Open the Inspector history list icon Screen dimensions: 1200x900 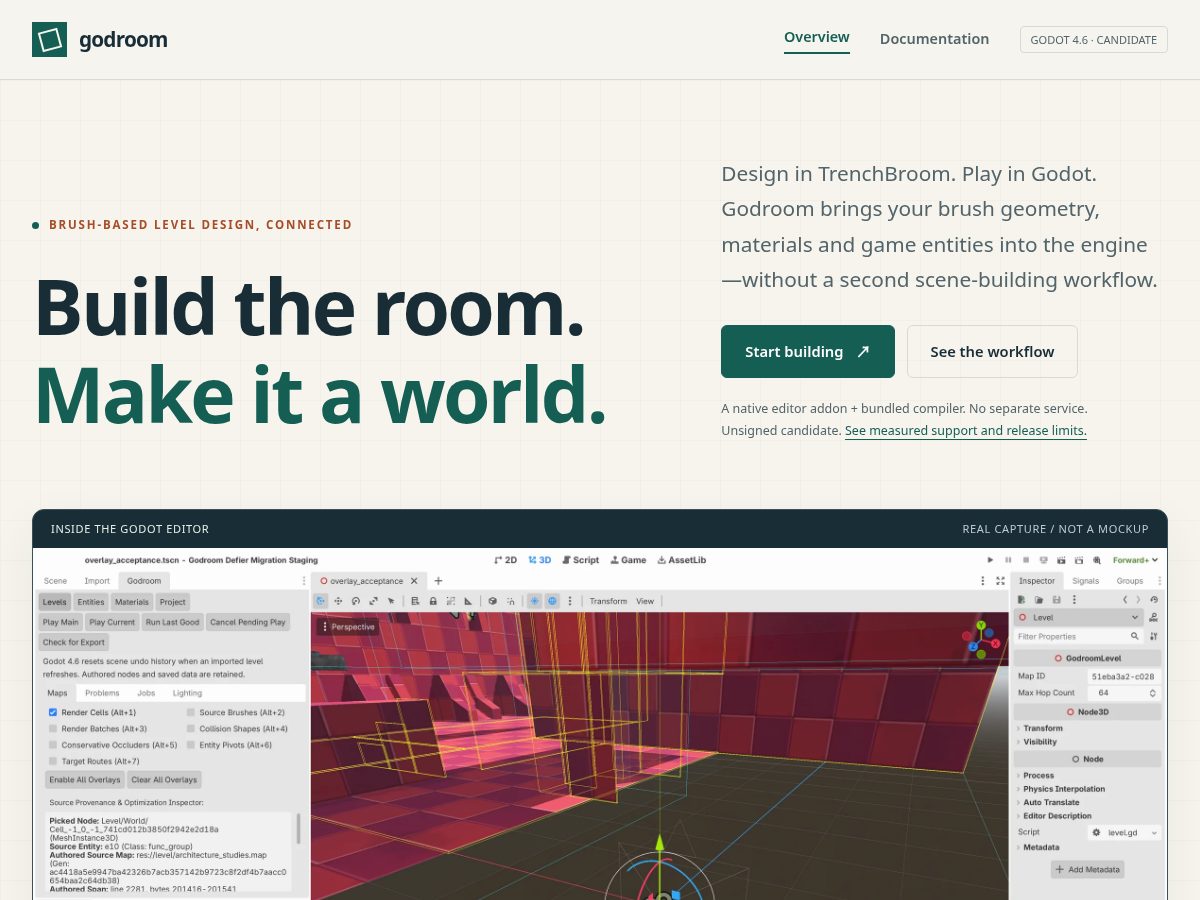[1154, 600]
